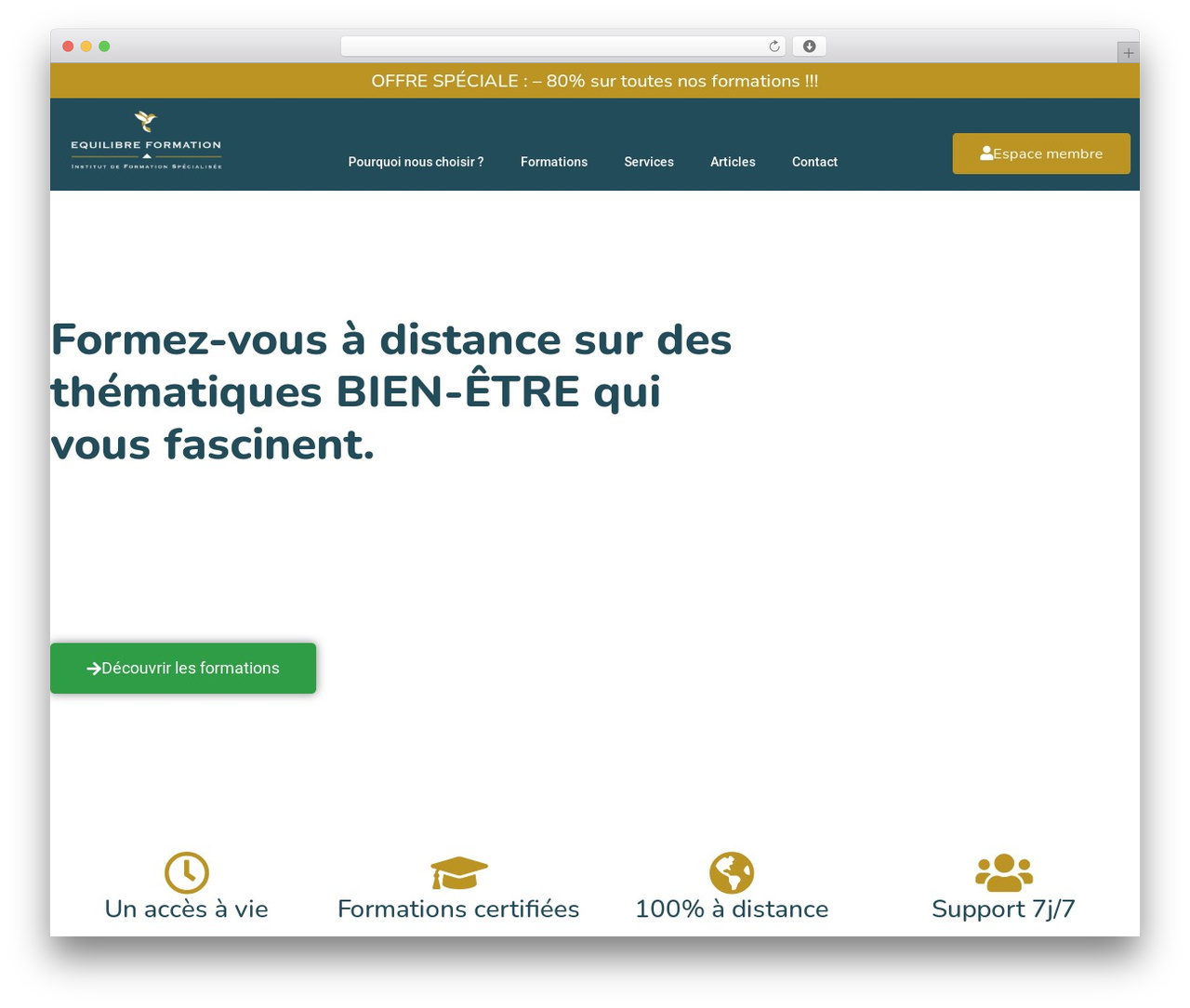Focus the browser address bar
Screen dimensions: 1190x1008
tap(563, 46)
